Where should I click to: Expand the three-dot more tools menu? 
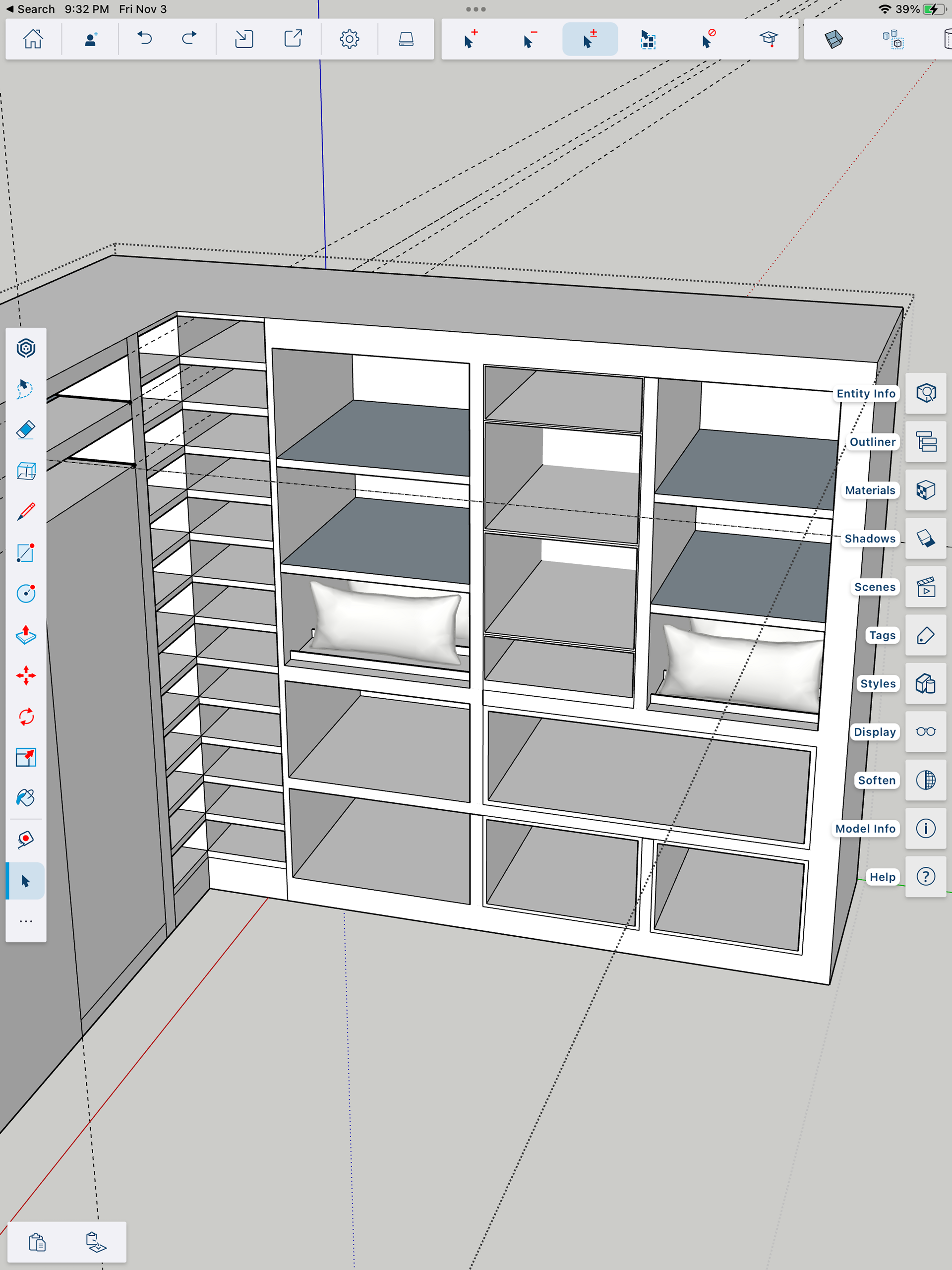pos(26,921)
